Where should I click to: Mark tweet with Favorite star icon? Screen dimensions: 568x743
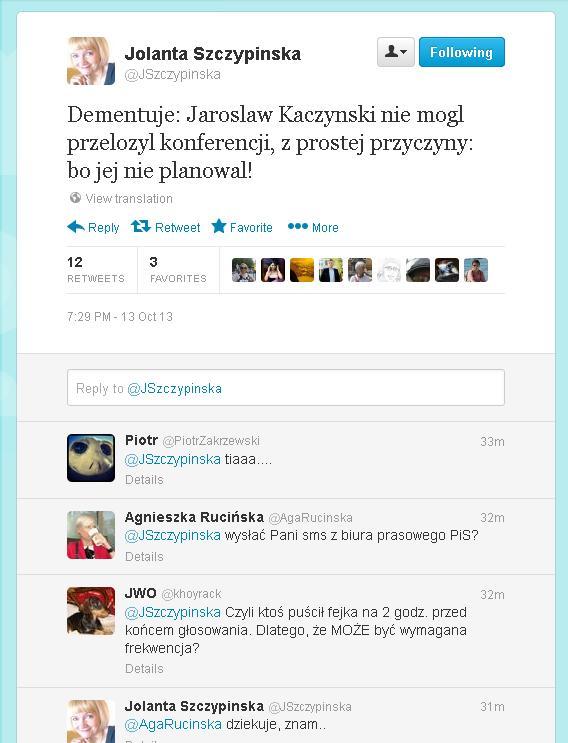click(219, 226)
